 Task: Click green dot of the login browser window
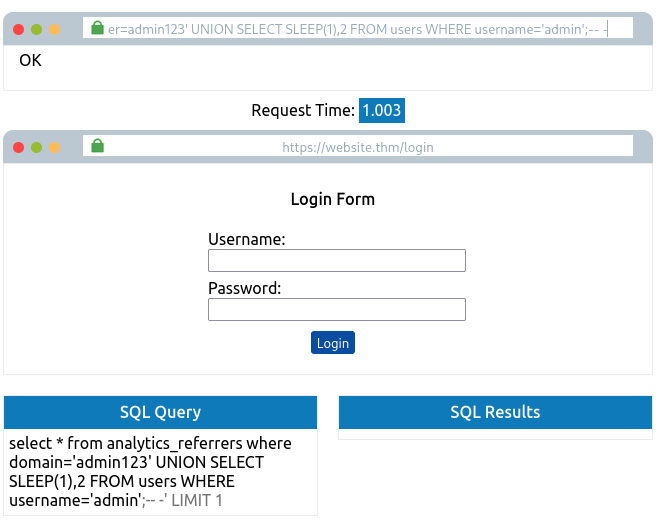37,147
